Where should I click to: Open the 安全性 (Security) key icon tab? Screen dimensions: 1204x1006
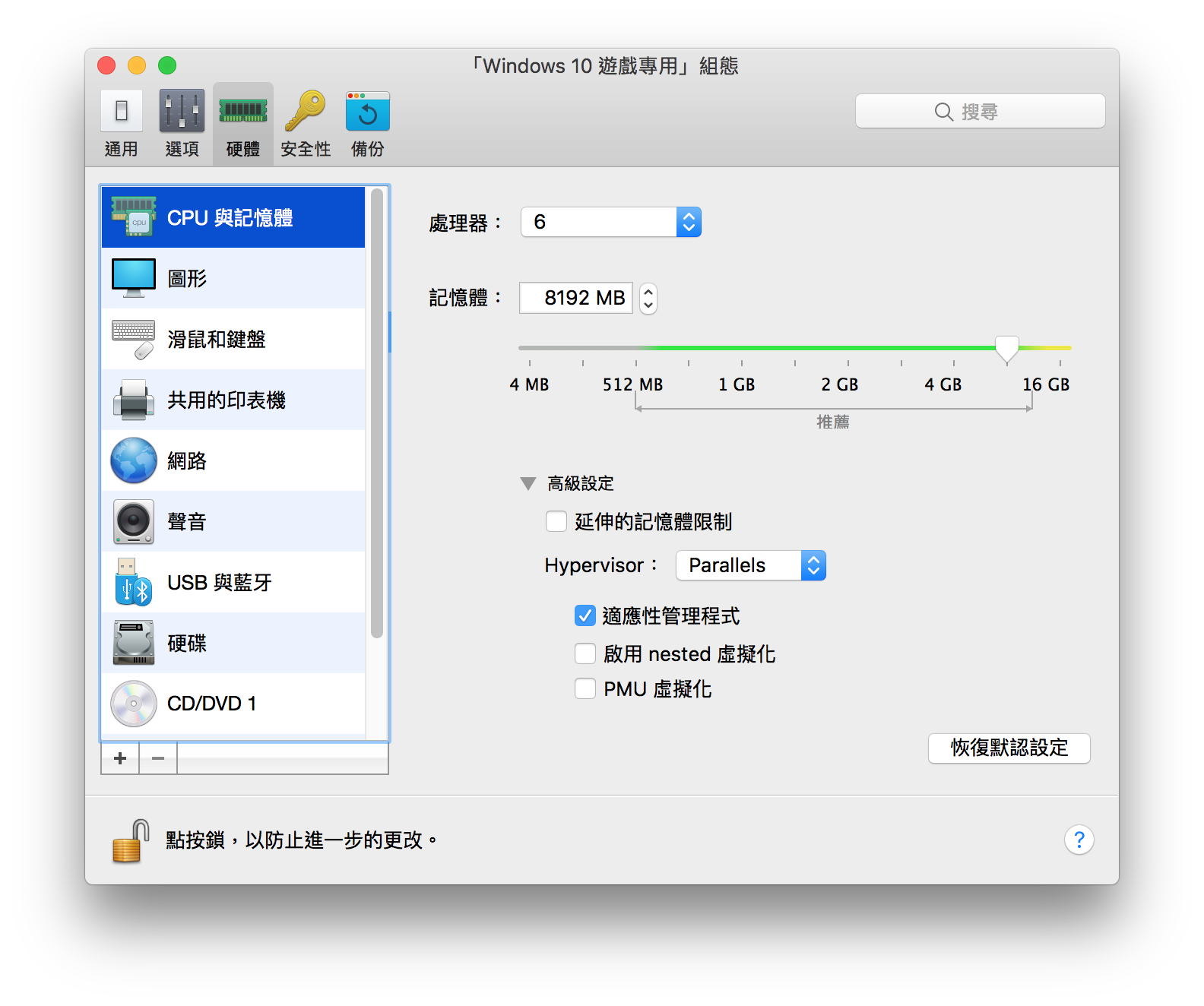[306, 124]
